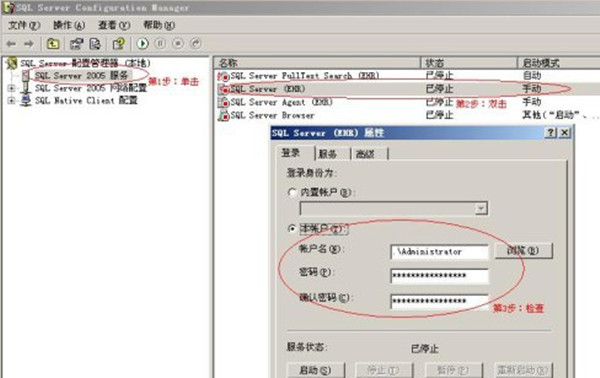
Task: Click the Up one level folder icon
Action: pyautogui.click(x=53, y=44)
